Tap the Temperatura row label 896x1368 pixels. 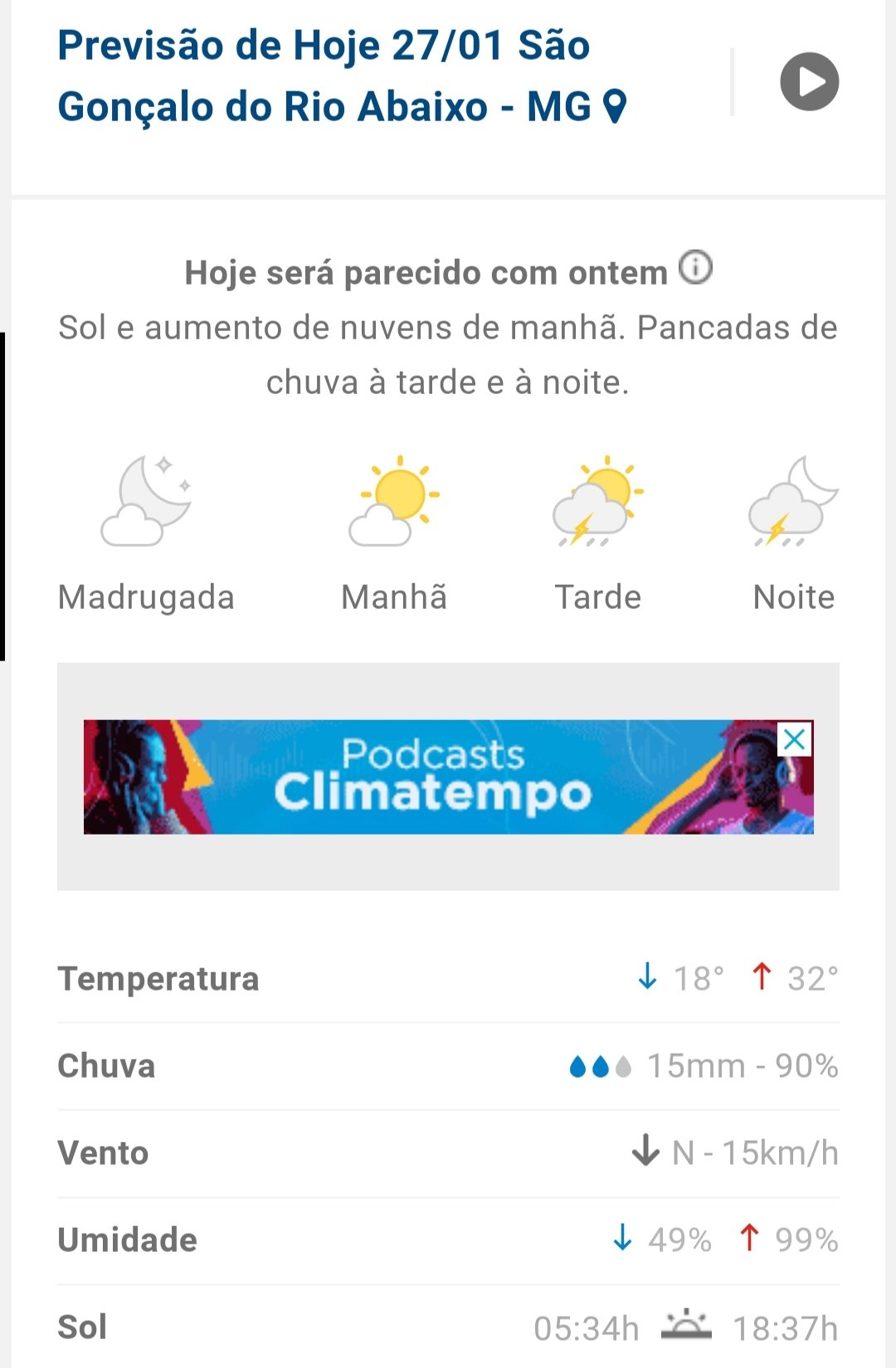(x=158, y=979)
